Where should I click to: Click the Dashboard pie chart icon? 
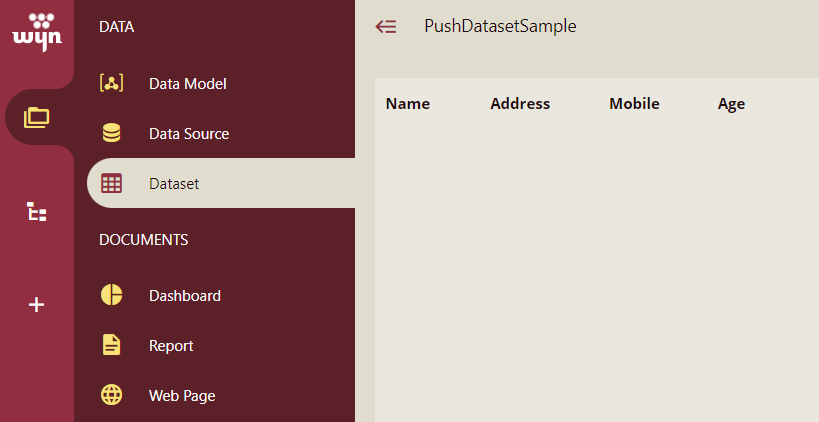click(111, 296)
